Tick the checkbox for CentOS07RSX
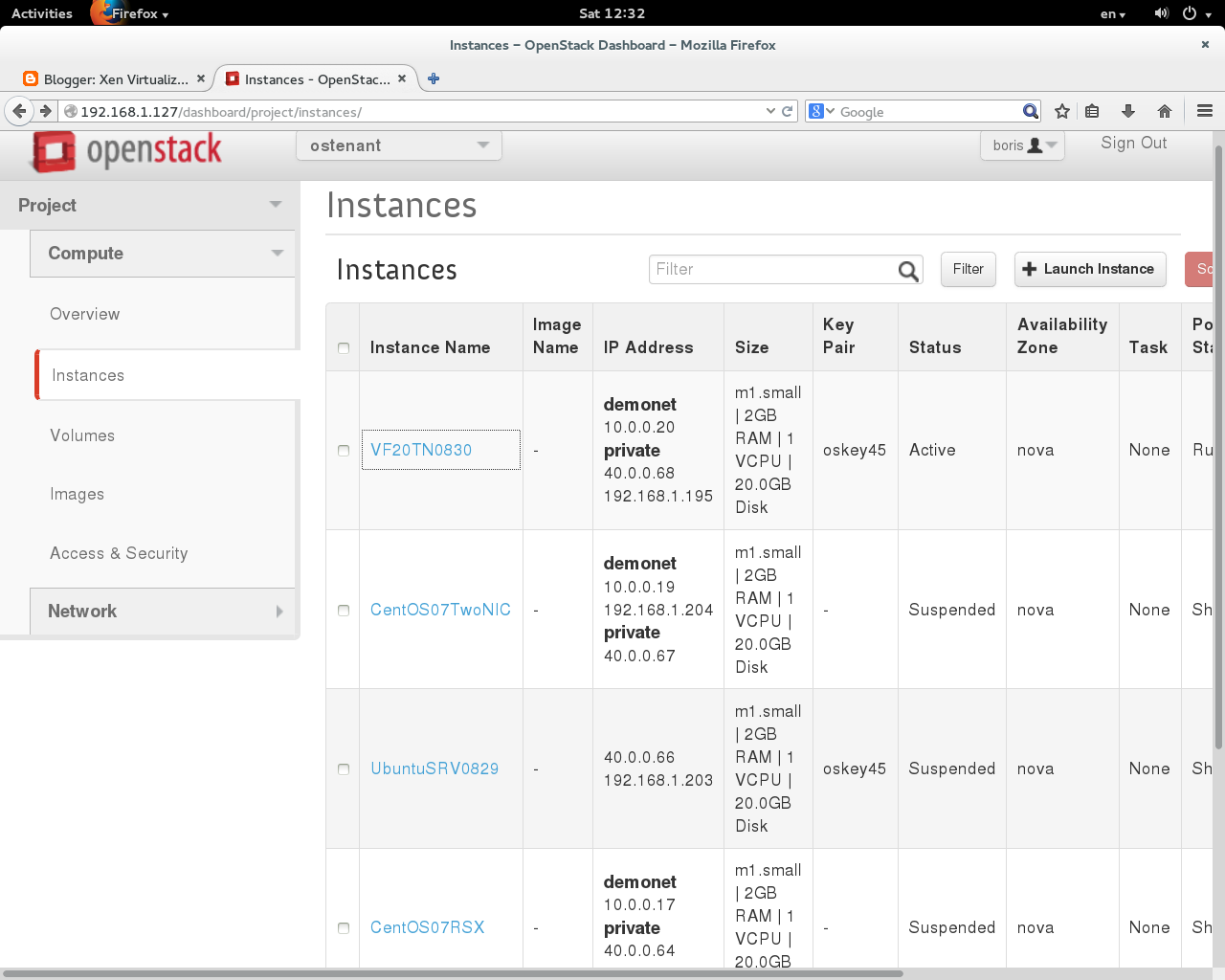This screenshot has width=1225, height=980. 344,928
